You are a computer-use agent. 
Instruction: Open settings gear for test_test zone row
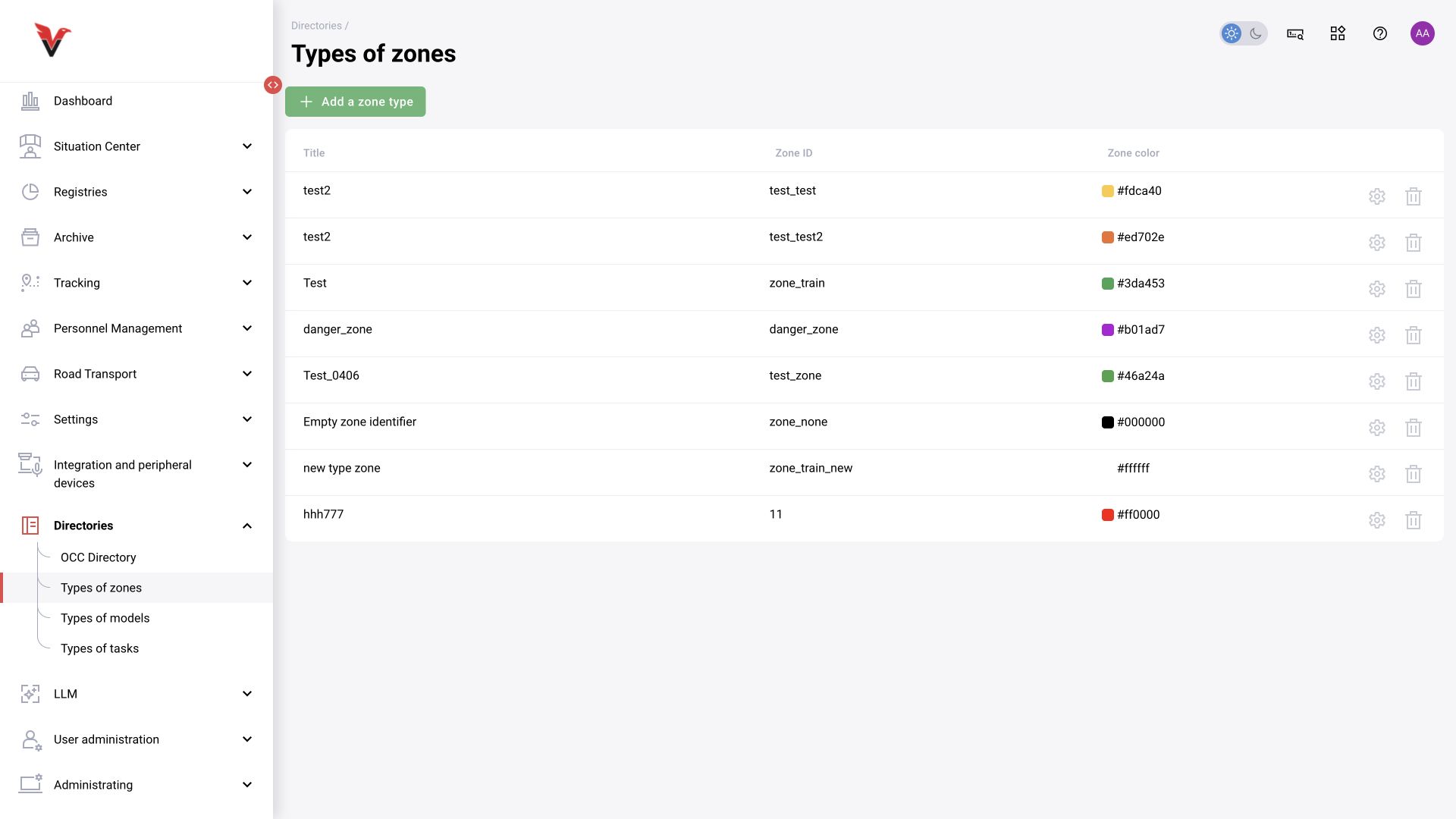pos(1377,196)
